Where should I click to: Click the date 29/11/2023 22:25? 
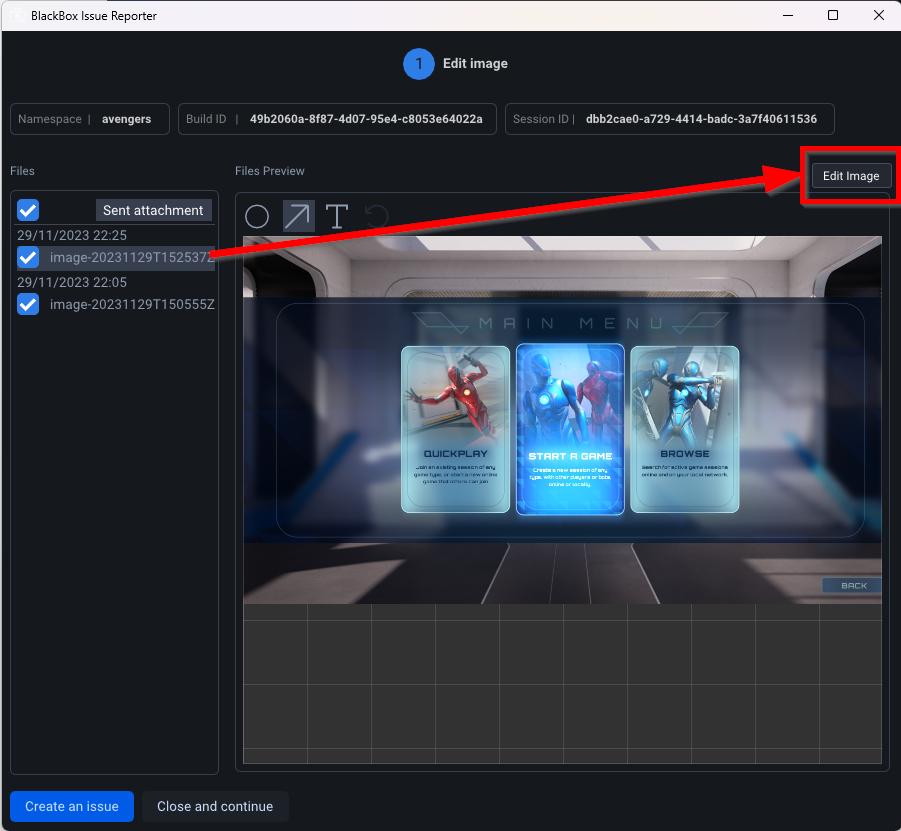point(72,235)
